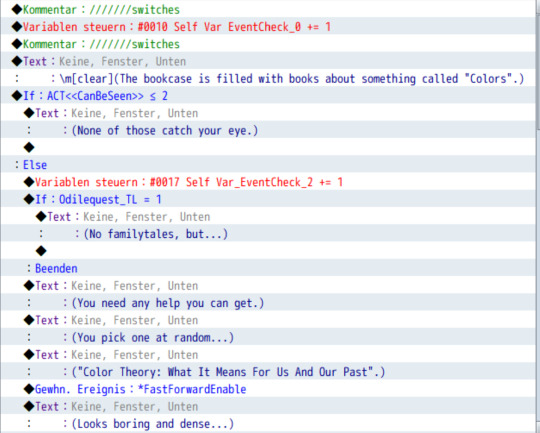
Task: Select the Text header above bookcase message
Action: point(268,61)
